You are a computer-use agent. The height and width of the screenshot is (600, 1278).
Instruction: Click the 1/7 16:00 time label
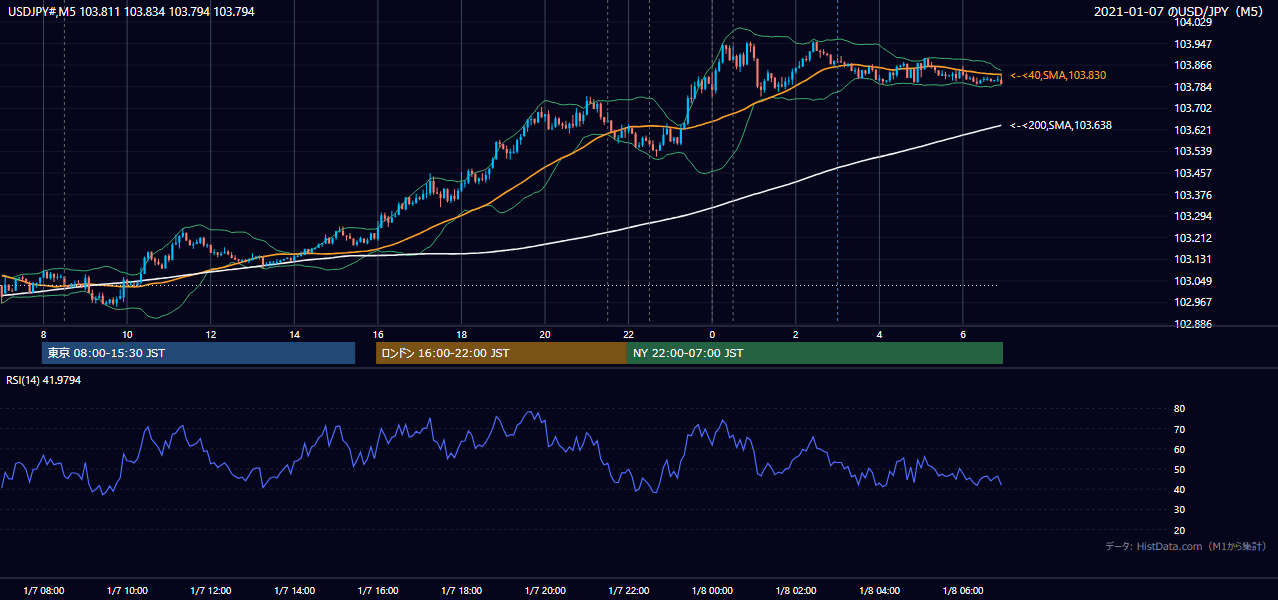point(378,590)
